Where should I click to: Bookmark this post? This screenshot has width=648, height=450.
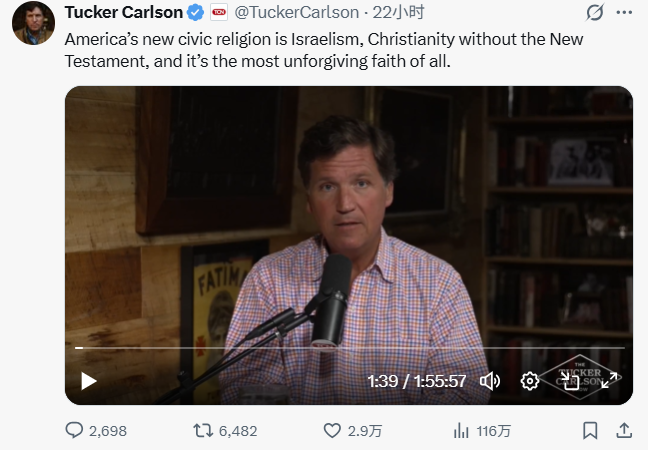[x=590, y=431]
